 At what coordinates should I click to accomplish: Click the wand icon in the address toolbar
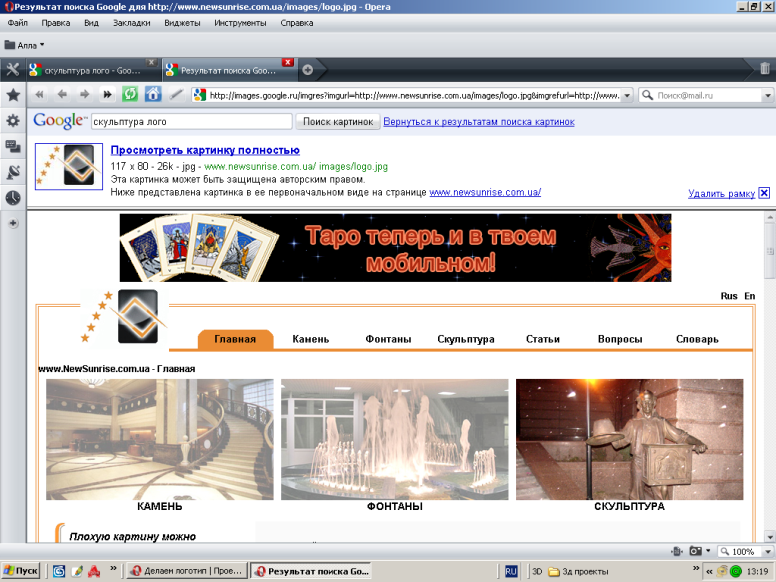(x=176, y=95)
